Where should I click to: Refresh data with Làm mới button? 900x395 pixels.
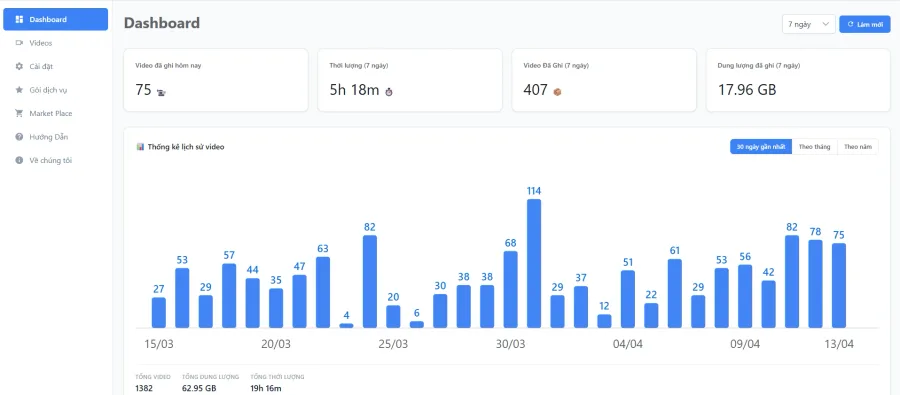(x=864, y=24)
